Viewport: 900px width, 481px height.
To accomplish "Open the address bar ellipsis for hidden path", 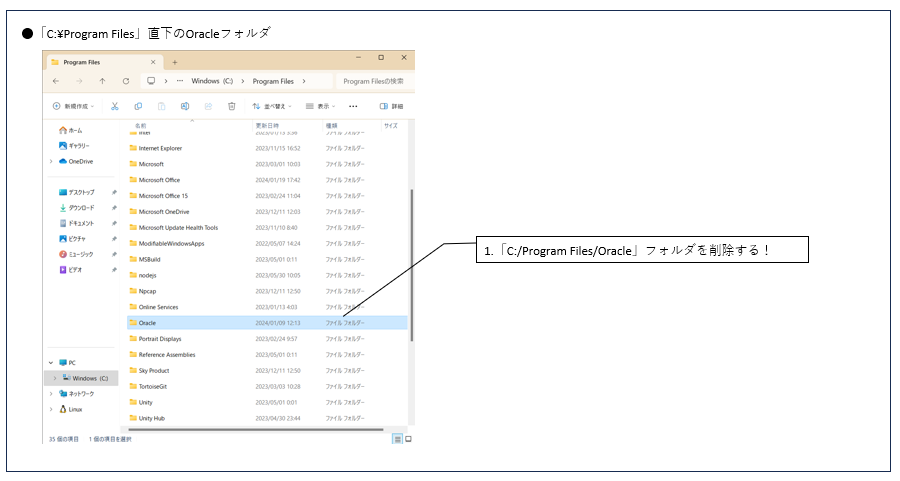I will 180,81.
